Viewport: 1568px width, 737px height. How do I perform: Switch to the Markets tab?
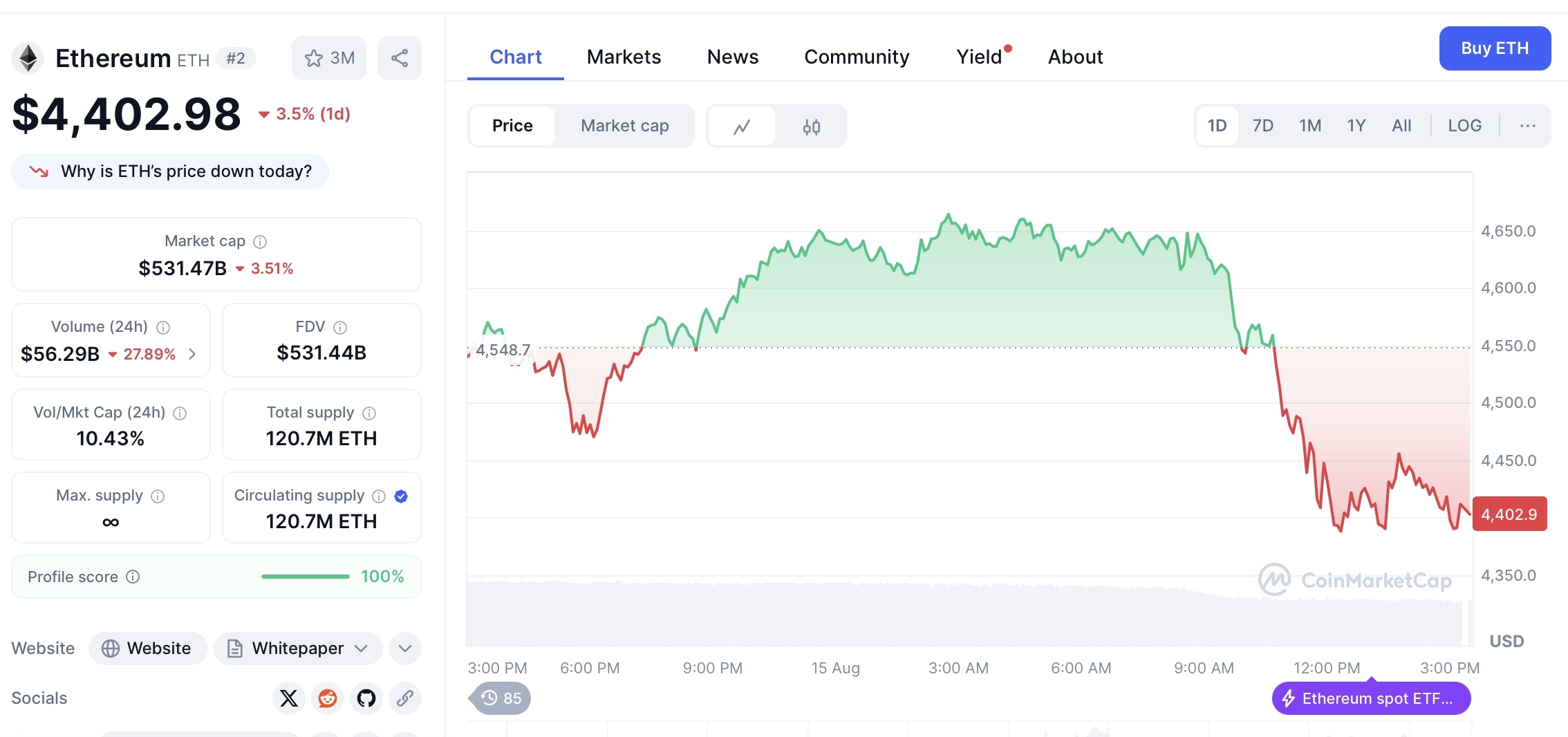[624, 57]
